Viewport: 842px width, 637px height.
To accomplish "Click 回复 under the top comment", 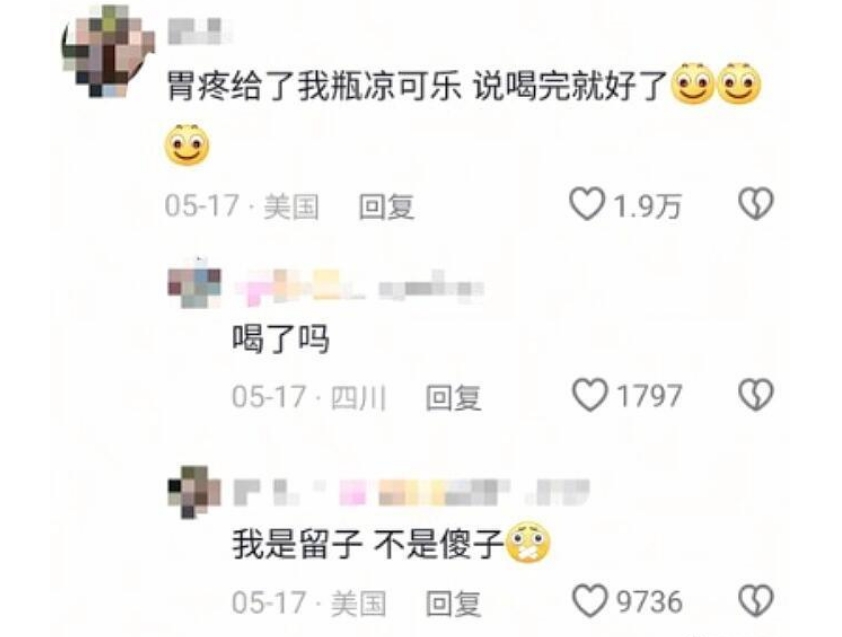I will [387, 207].
